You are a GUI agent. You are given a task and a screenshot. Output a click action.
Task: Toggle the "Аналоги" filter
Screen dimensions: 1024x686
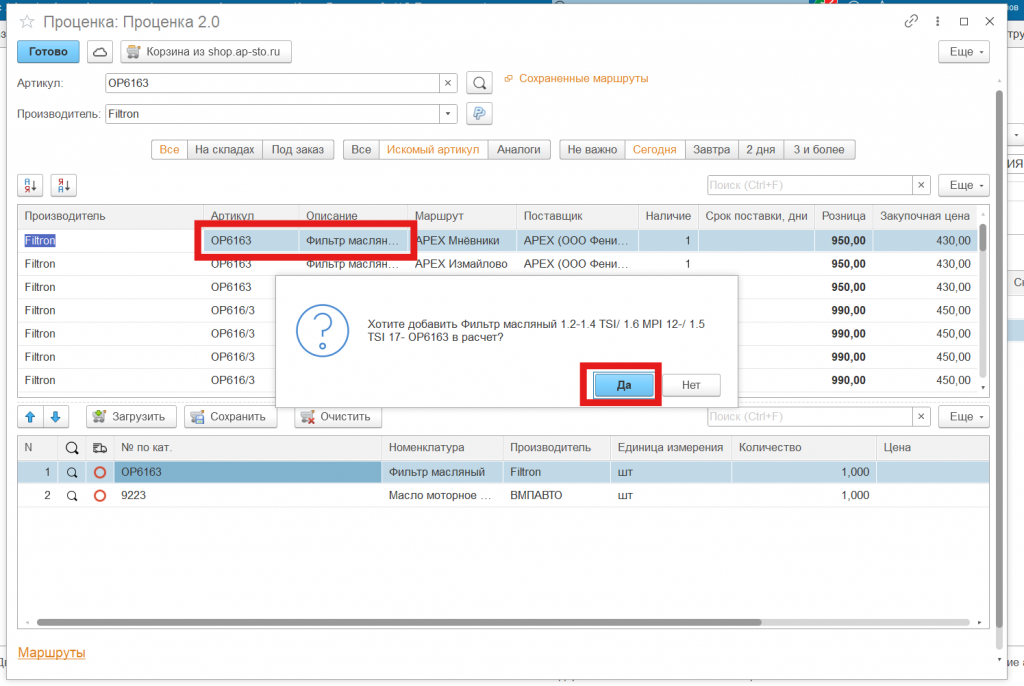(519, 150)
